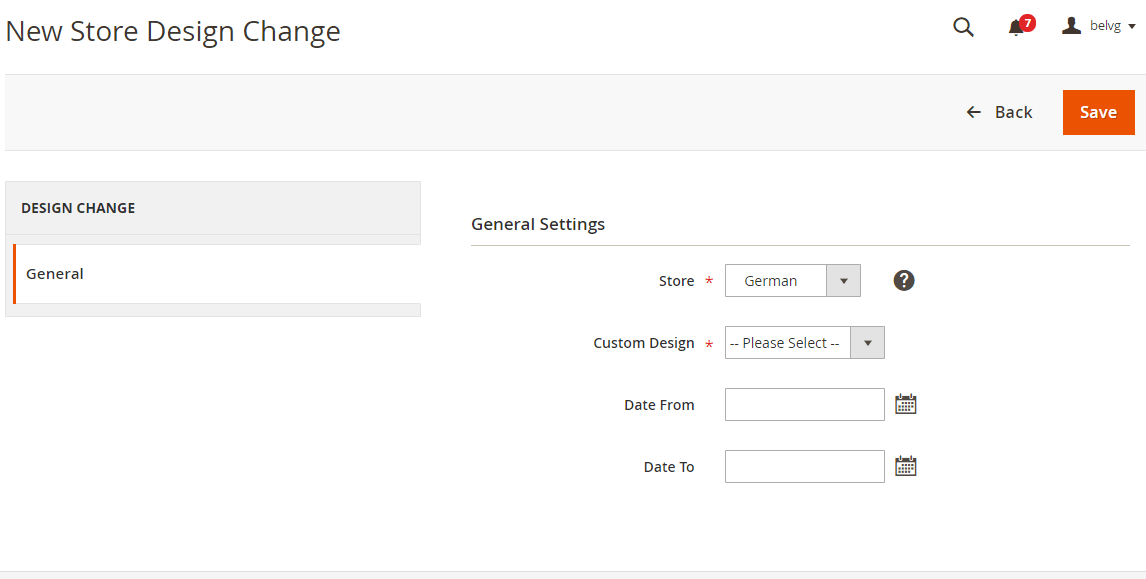The width and height of the screenshot is (1146, 579).
Task: Open the Date From calendar picker
Action: [906, 404]
